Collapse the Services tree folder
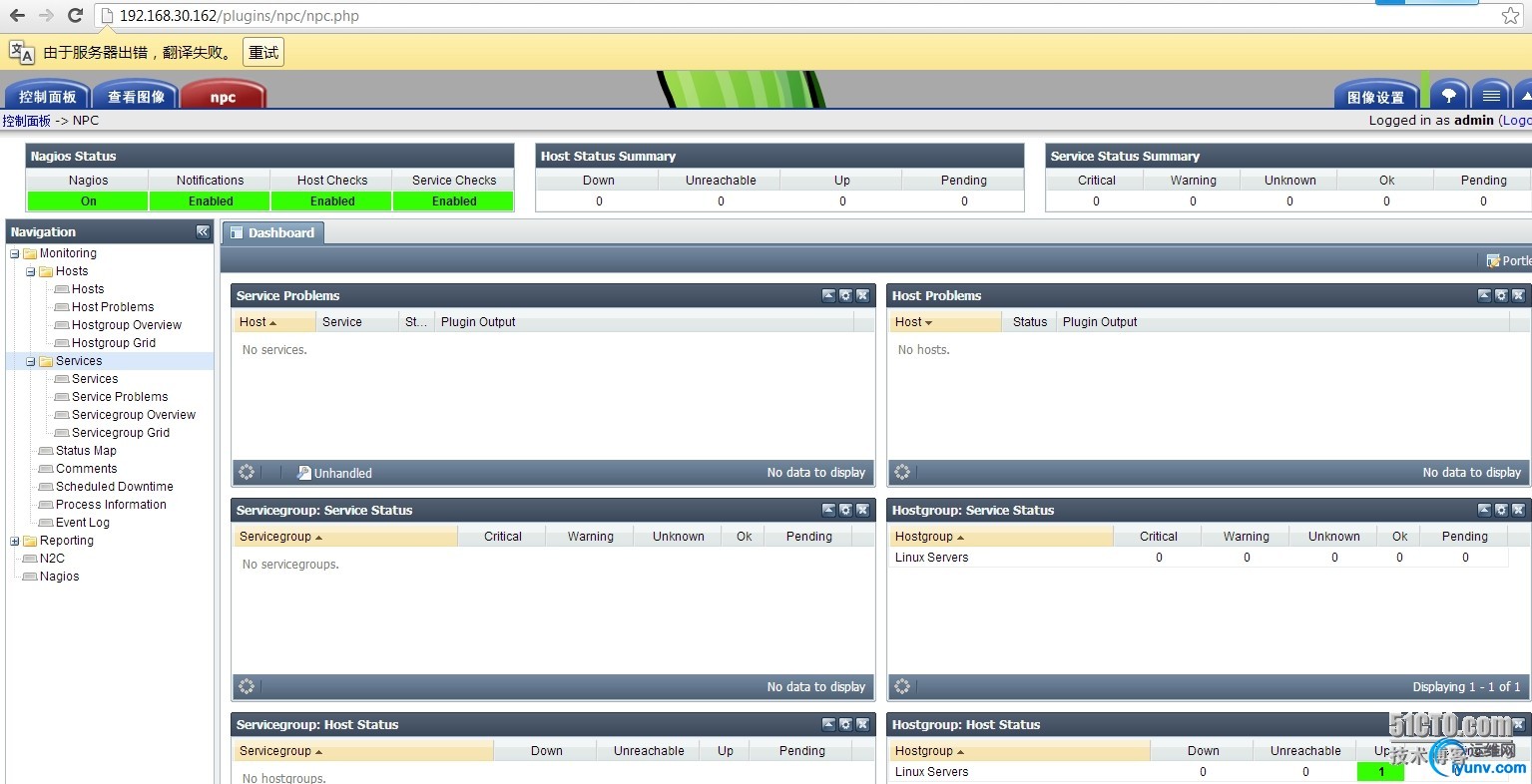The height and width of the screenshot is (784, 1532). (30, 361)
